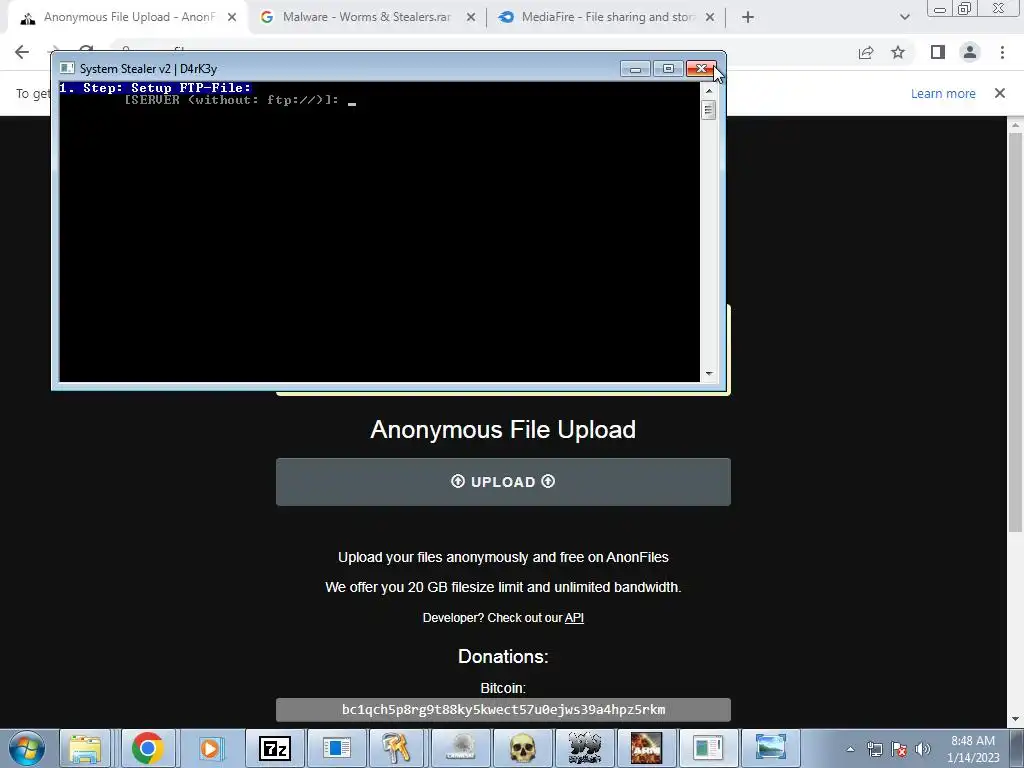
Task: Open Chrome three-dot menu
Action: (1002, 52)
